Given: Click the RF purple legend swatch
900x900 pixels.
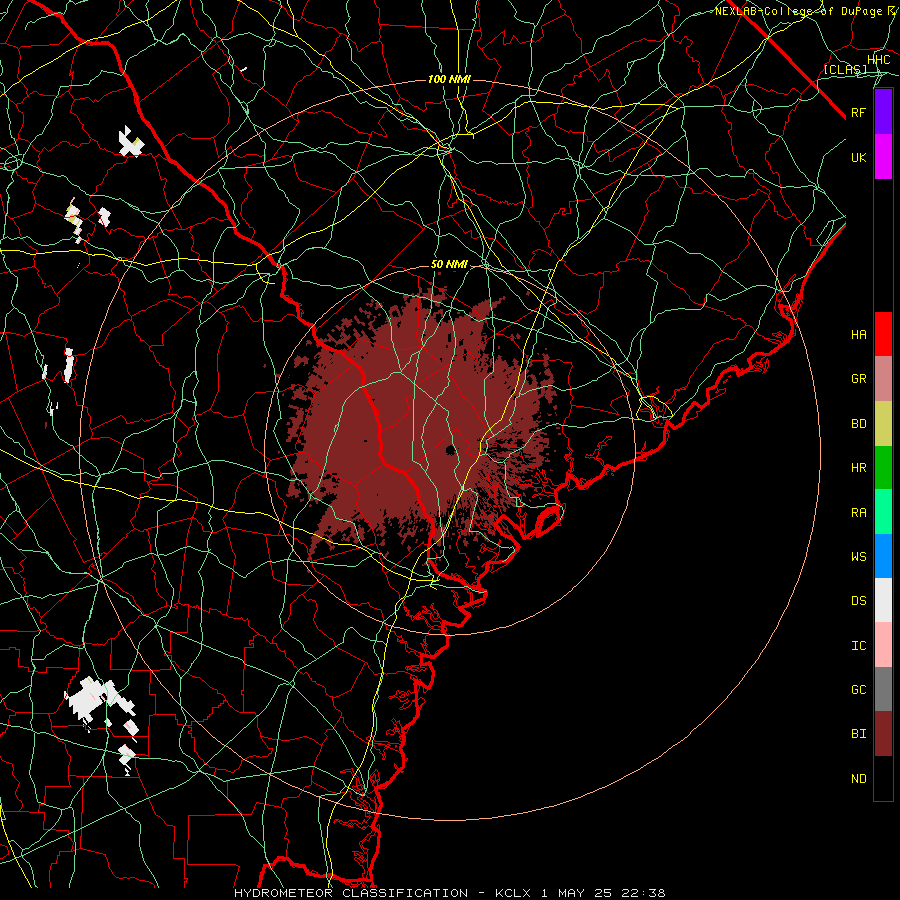Looking at the screenshot, I should click(x=883, y=112).
